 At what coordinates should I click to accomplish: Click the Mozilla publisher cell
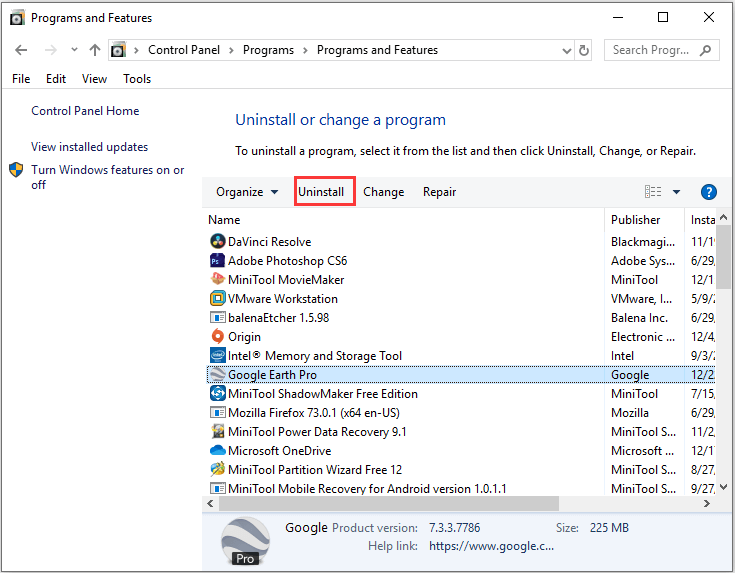pos(630,413)
